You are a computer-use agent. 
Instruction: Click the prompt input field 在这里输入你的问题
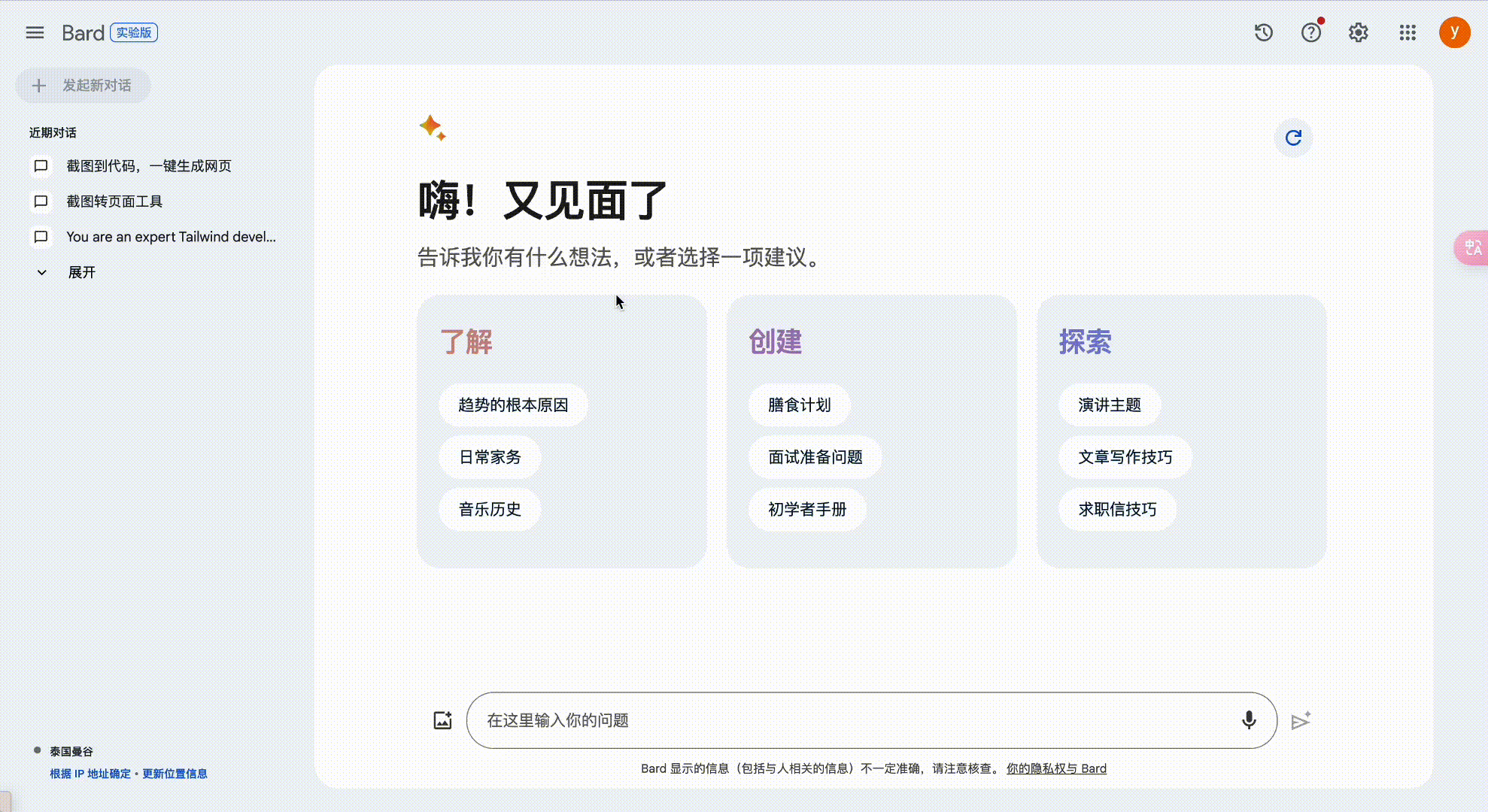pyautogui.click(x=828, y=720)
